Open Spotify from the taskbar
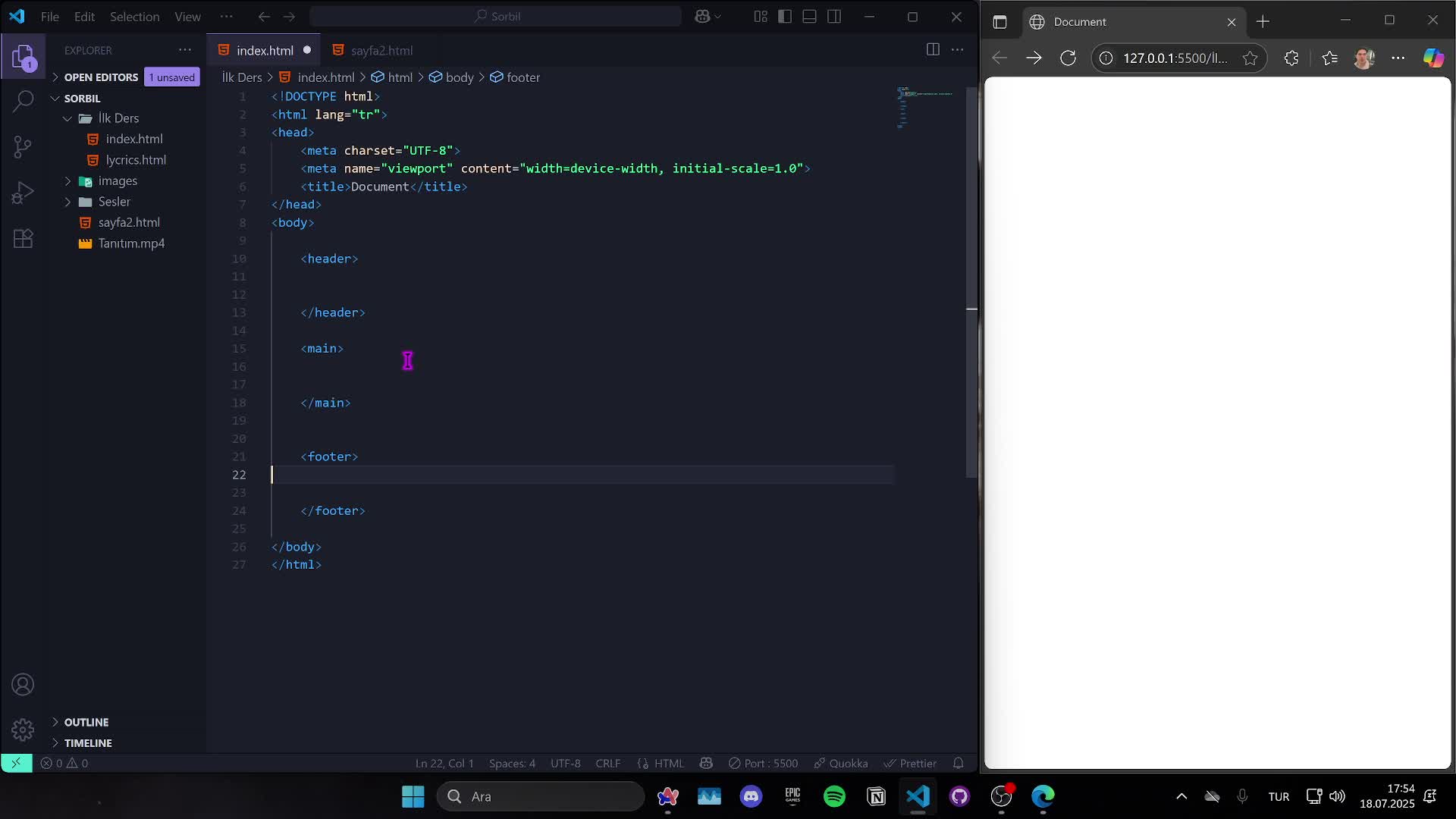This screenshot has width=1456, height=819. click(834, 796)
